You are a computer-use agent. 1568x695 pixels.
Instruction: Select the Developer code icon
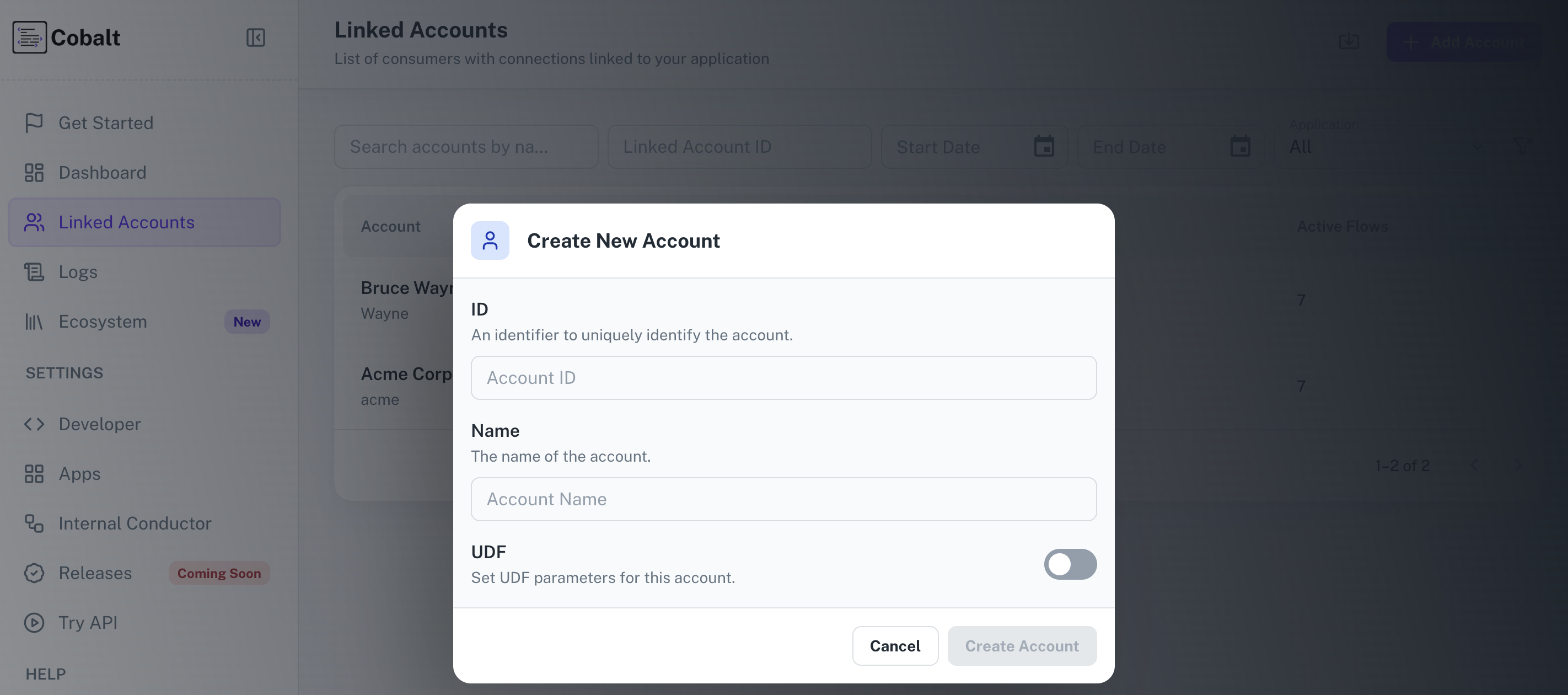coord(34,424)
